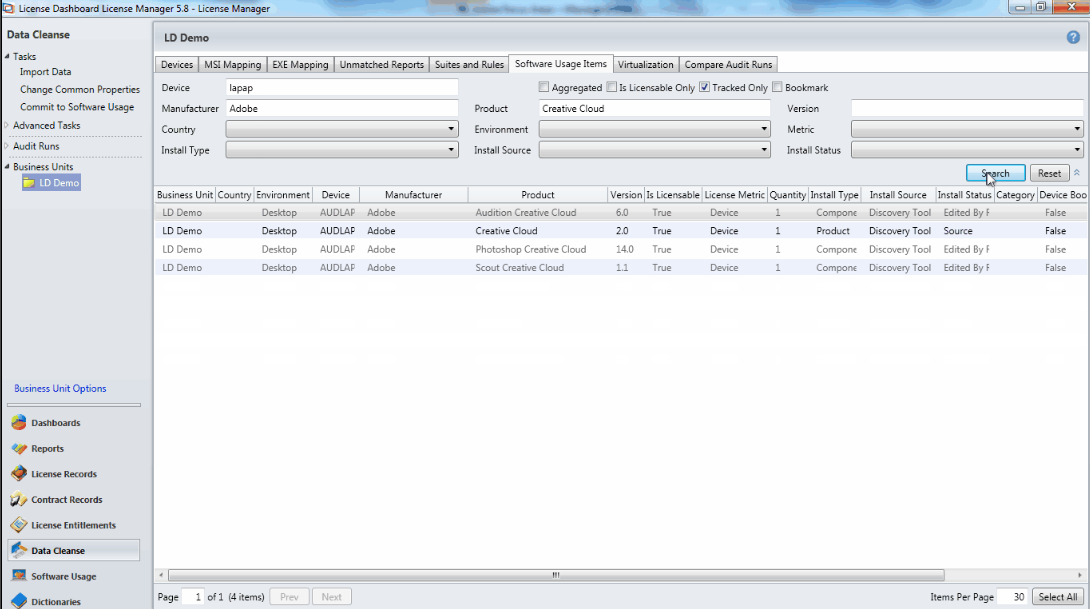
Task: Click the Version search input field
Action: click(x=966, y=108)
